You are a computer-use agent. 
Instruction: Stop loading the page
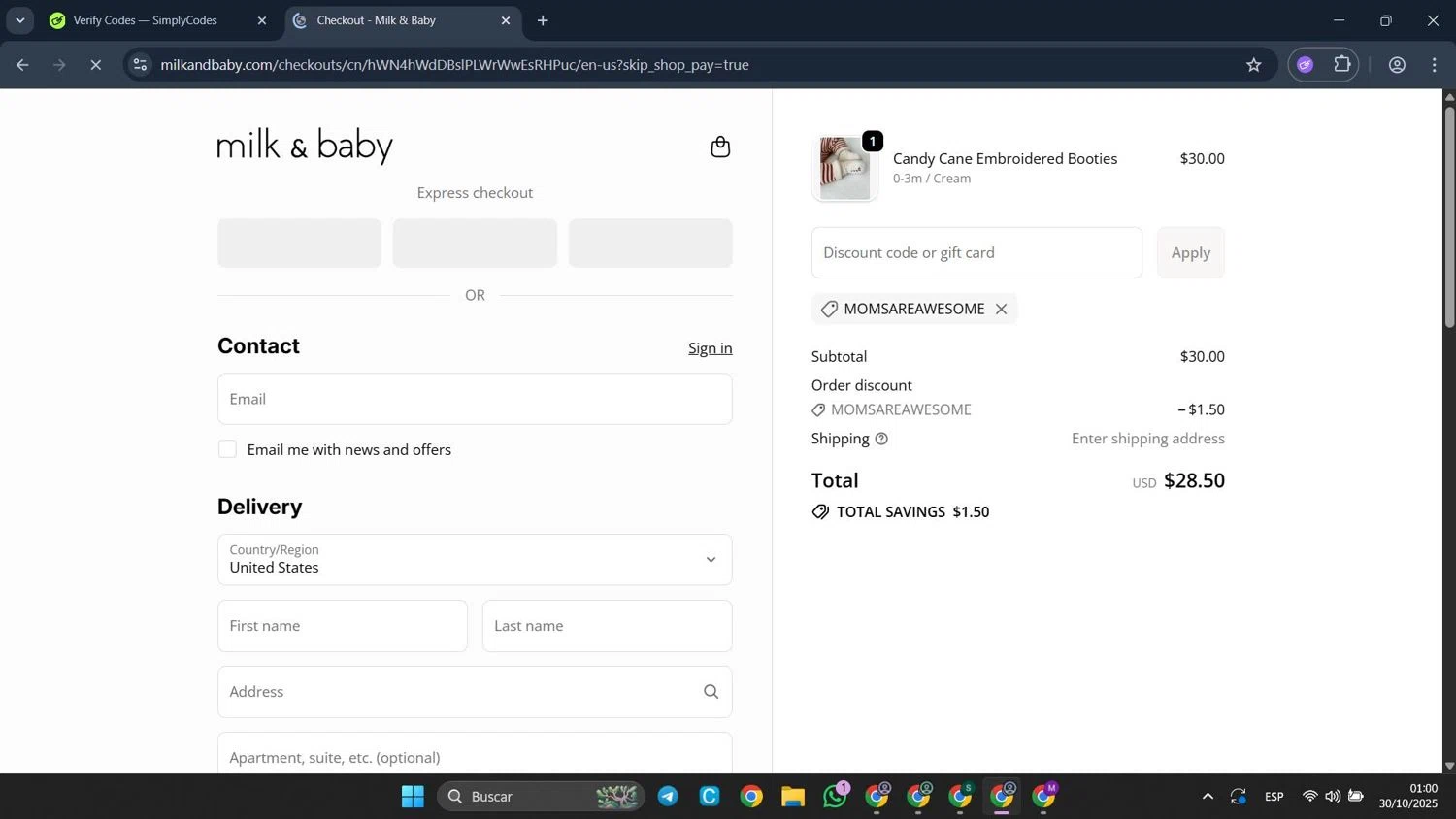click(x=95, y=65)
